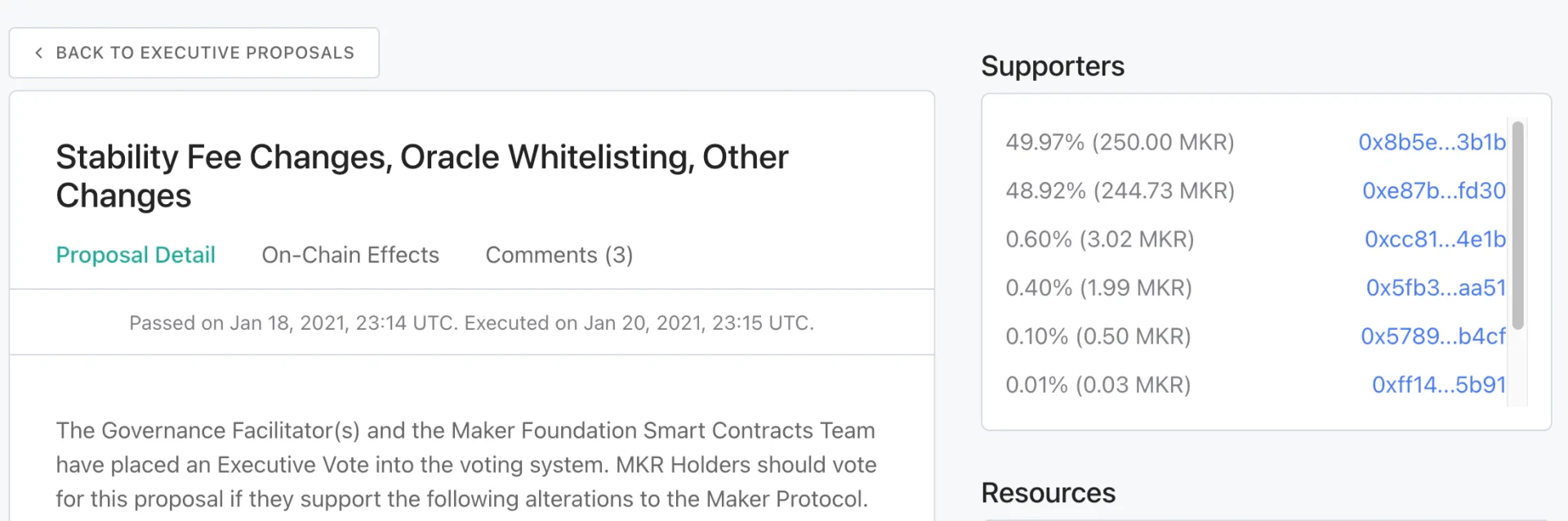Viewport: 1568px width, 521px height.
Task: Click the passed and executed date line
Action: (x=472, y=323)
